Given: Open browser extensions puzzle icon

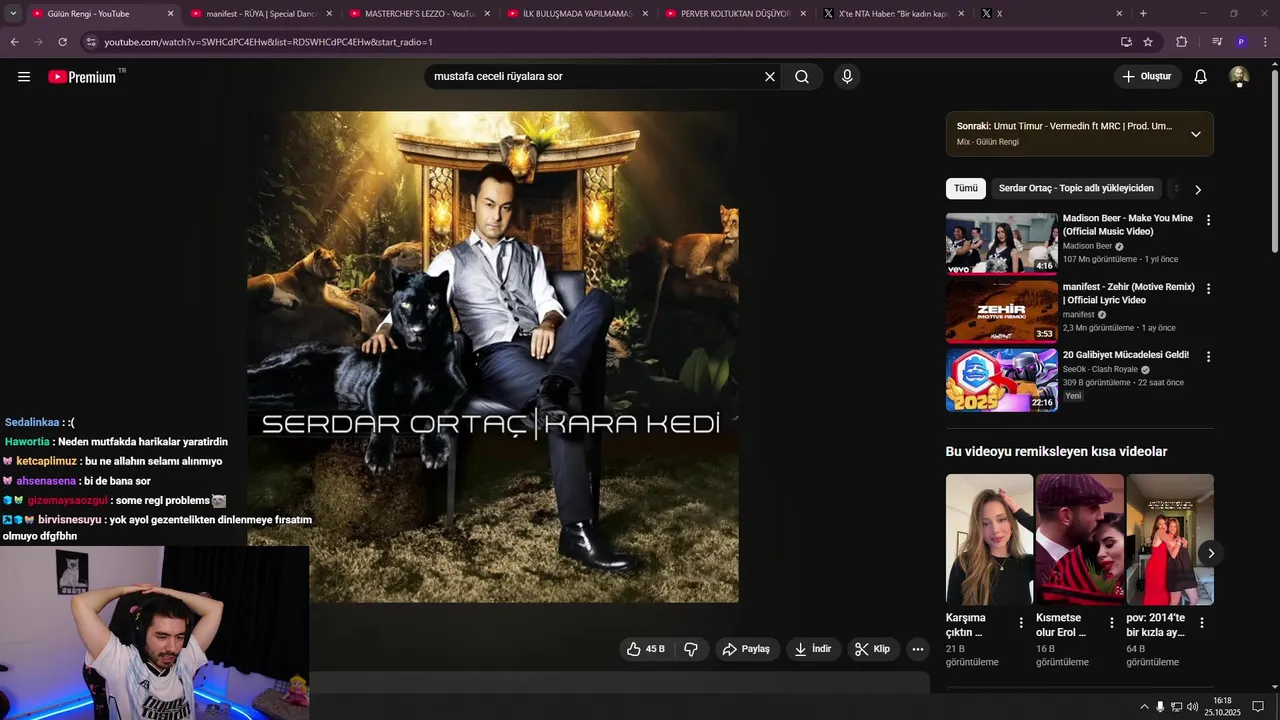Looking at the screenshot, I should 1181,42.
